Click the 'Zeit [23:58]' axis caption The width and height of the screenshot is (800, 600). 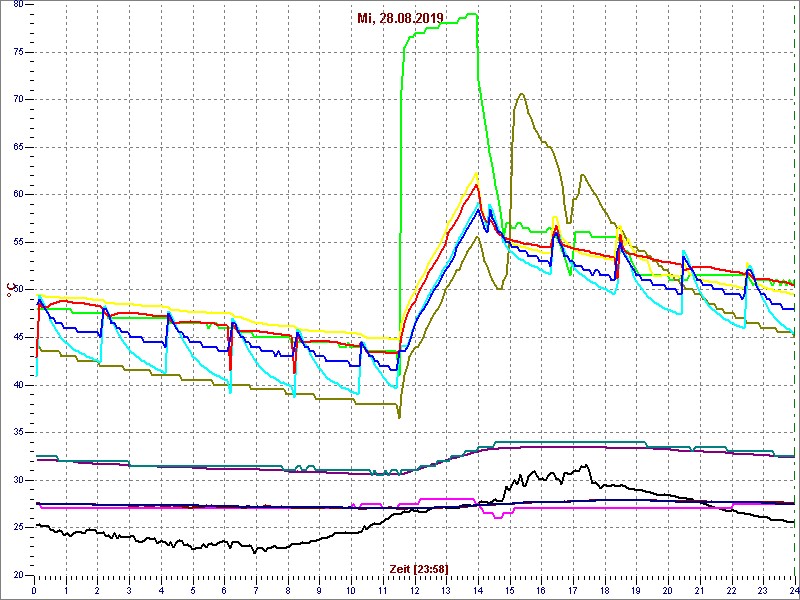(419, 568)
